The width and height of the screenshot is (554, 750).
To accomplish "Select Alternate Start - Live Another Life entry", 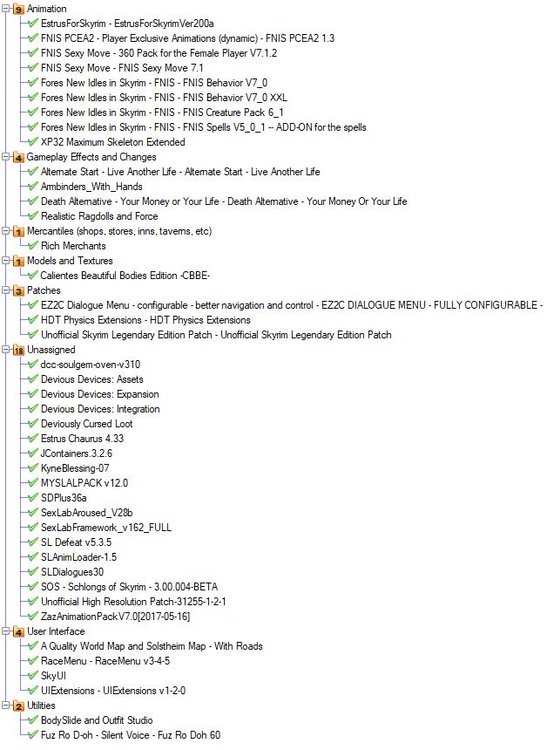I will tap(180, 172).
